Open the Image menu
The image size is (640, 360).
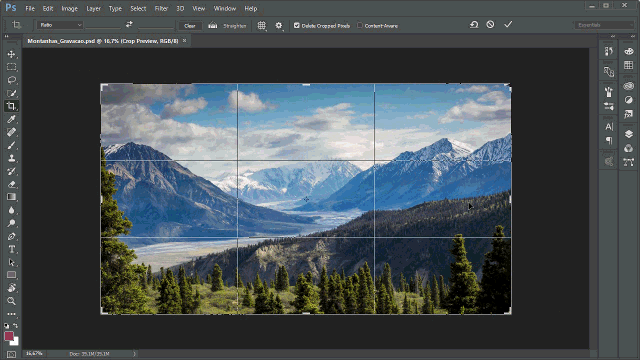point(69,8)
